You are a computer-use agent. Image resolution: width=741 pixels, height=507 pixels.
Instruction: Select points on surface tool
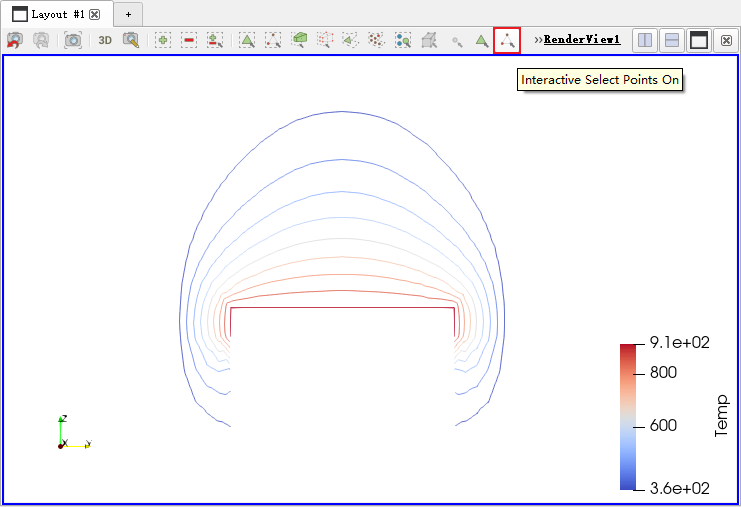pos(272,40)
